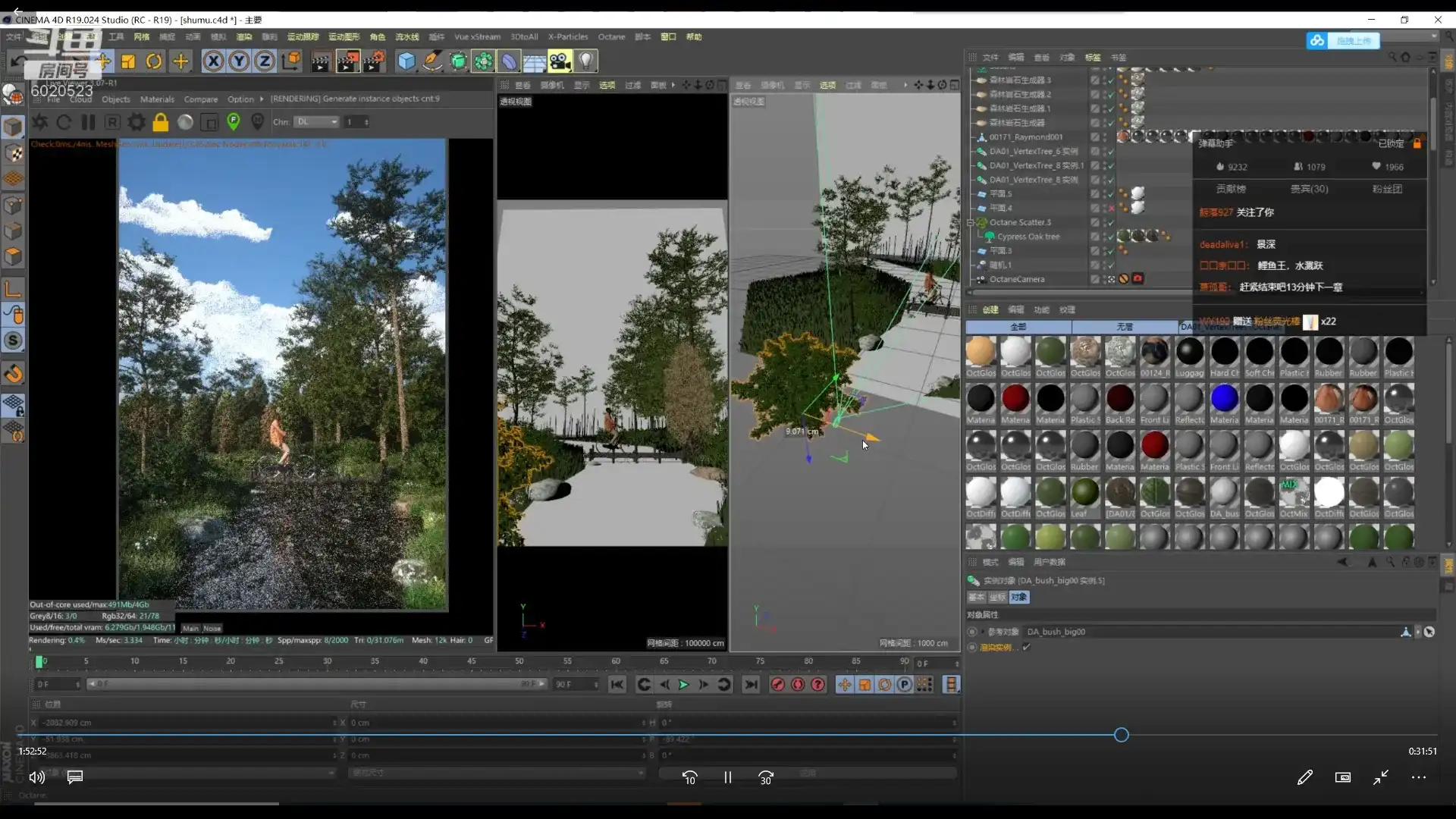Collapse the Octane Scatter.5 tree node
1456x819 pixels.
970,223
